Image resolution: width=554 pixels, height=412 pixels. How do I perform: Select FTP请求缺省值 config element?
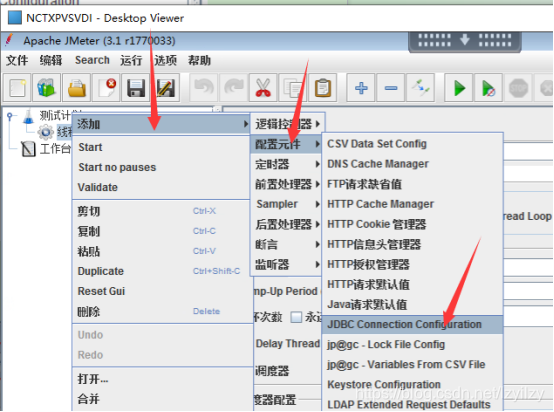click(412, 184)
